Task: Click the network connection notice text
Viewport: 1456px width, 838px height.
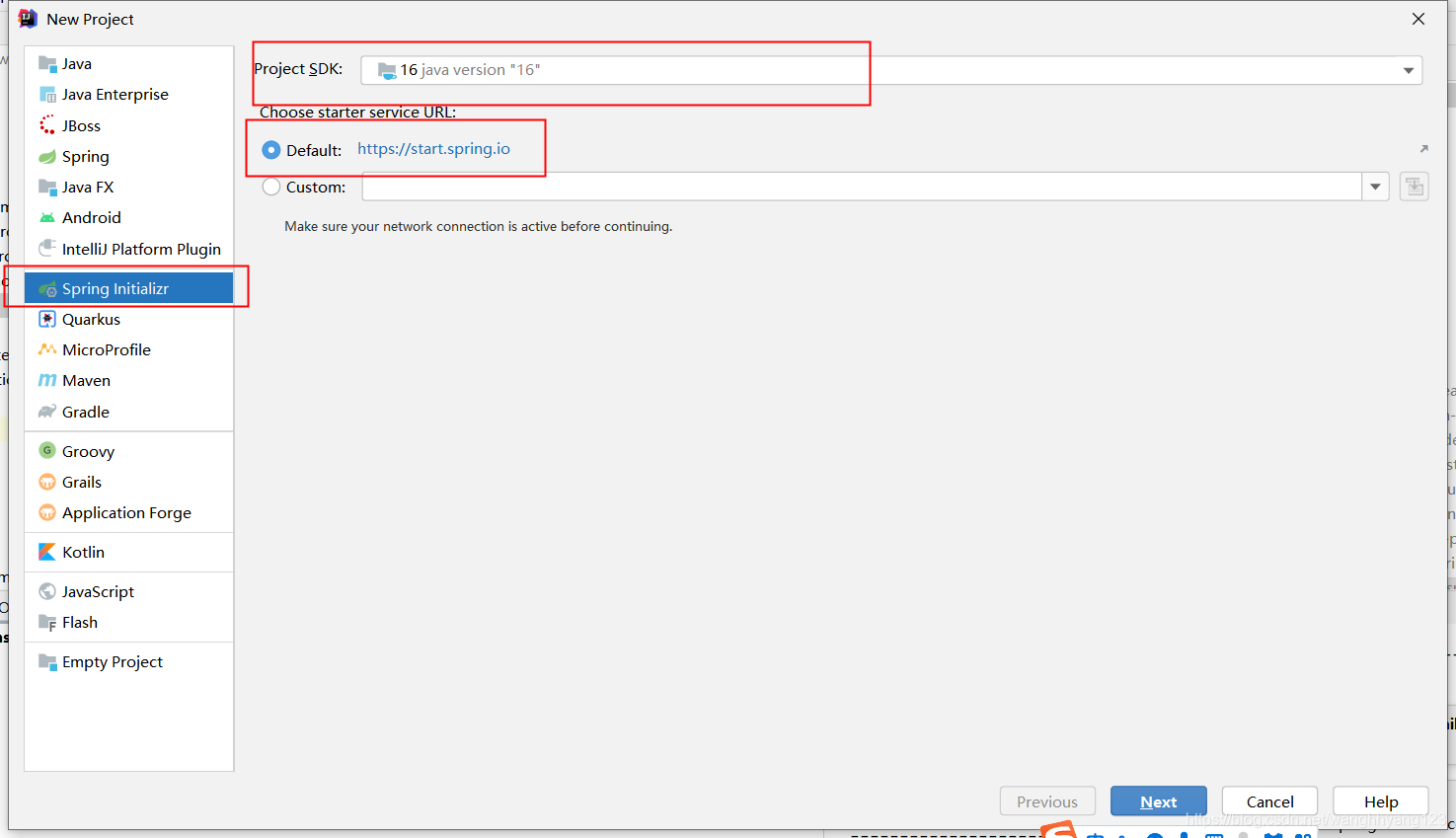Action: [x=479, y=226]
